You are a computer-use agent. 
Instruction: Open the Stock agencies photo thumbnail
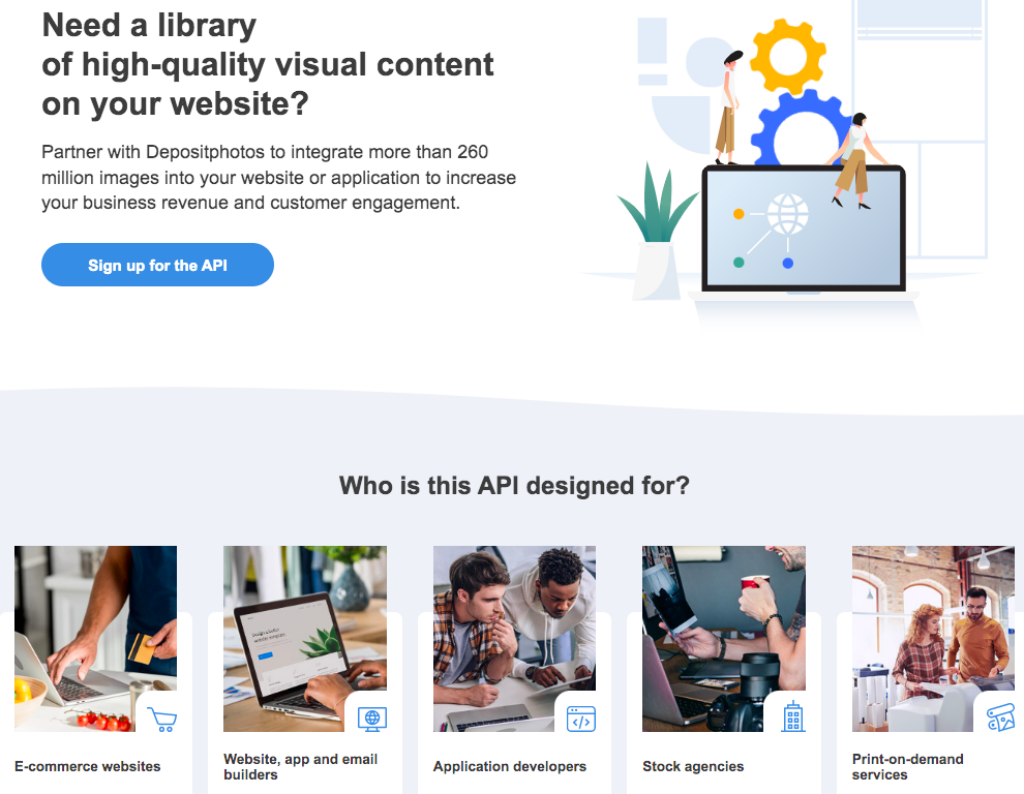[724, 639]
